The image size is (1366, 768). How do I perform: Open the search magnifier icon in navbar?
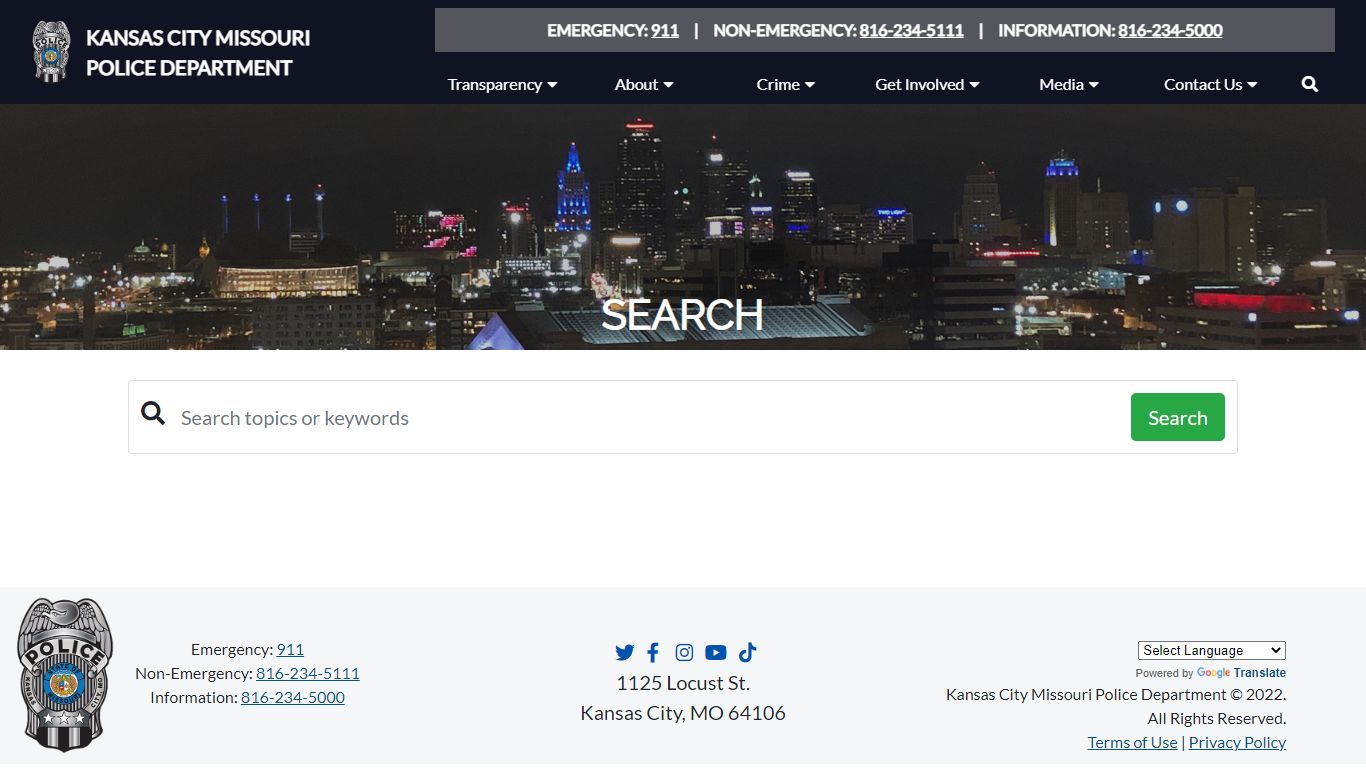pyautogui.click(x=1310, y=85)
